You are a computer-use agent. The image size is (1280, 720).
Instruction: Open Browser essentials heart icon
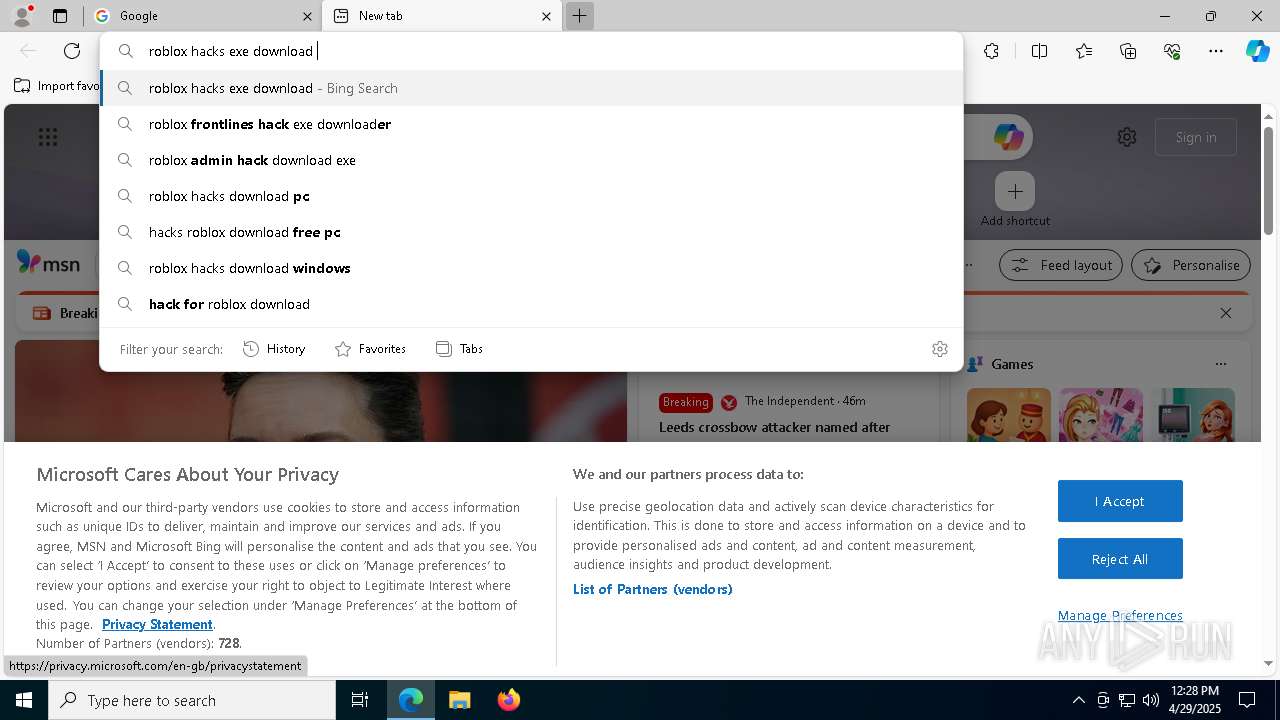point(1172,51)
